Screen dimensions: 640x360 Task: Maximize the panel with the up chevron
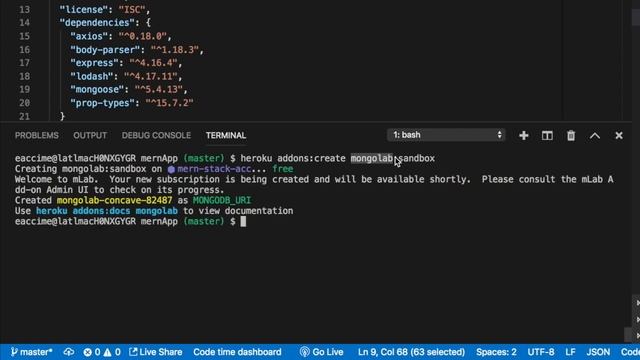595,136
